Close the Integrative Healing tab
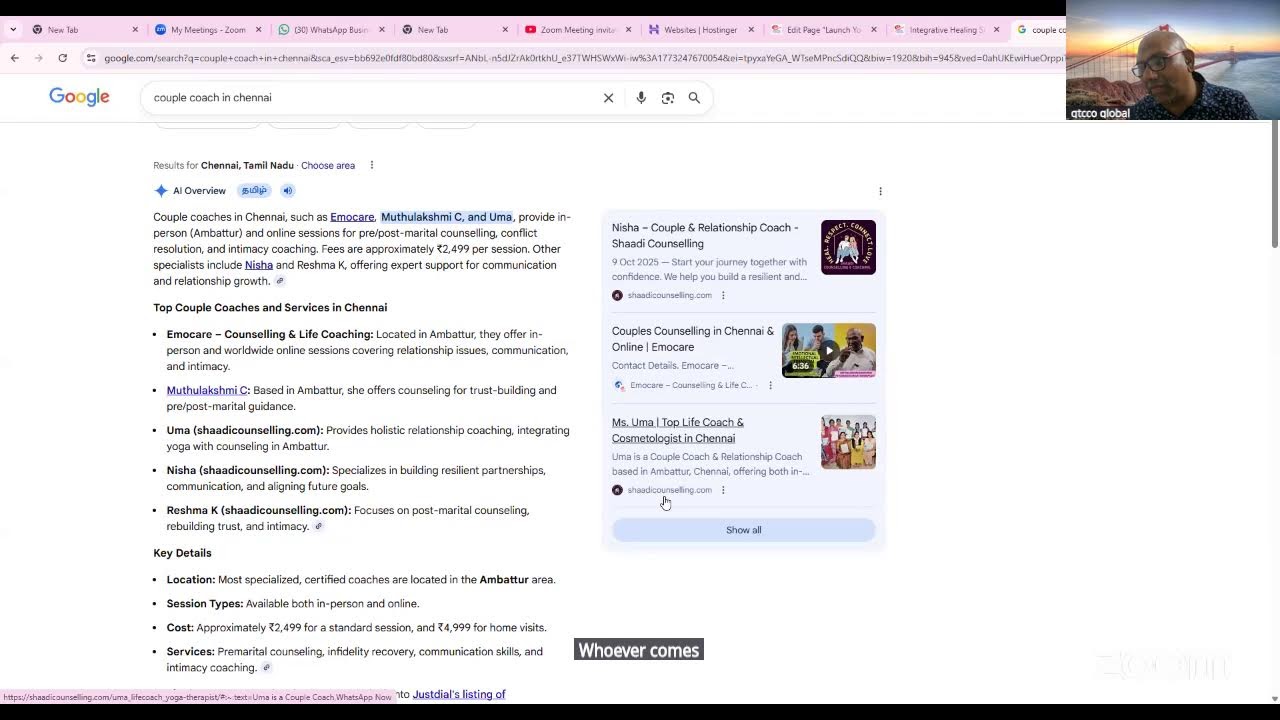This screenshot has width=1280, height=720. (996, 30)
